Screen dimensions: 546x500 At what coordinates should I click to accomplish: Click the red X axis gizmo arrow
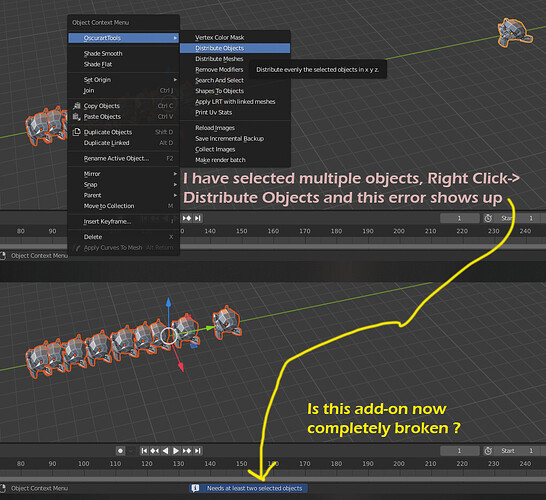tap(181, 366)
